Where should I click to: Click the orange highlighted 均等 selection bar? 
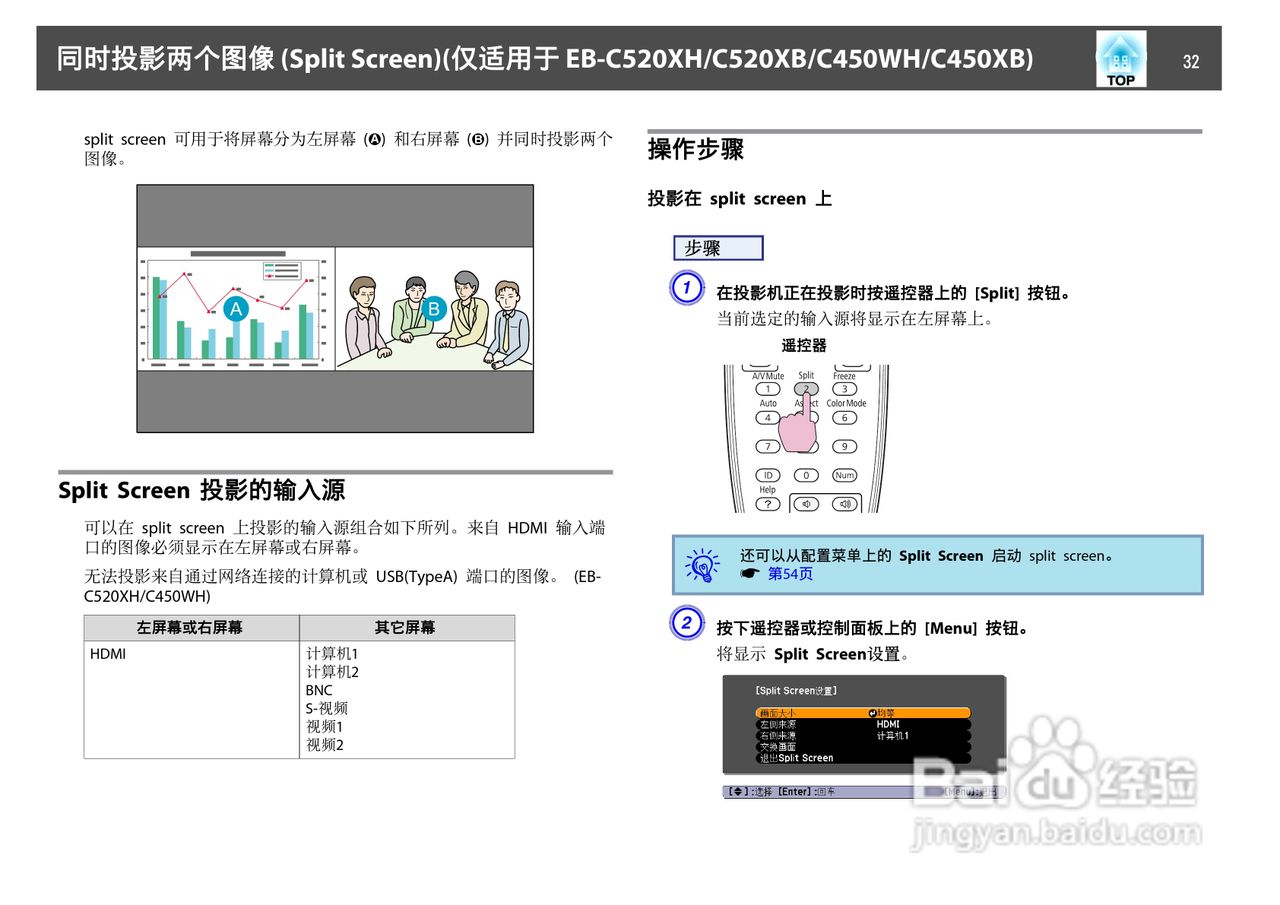click(885, 712)
